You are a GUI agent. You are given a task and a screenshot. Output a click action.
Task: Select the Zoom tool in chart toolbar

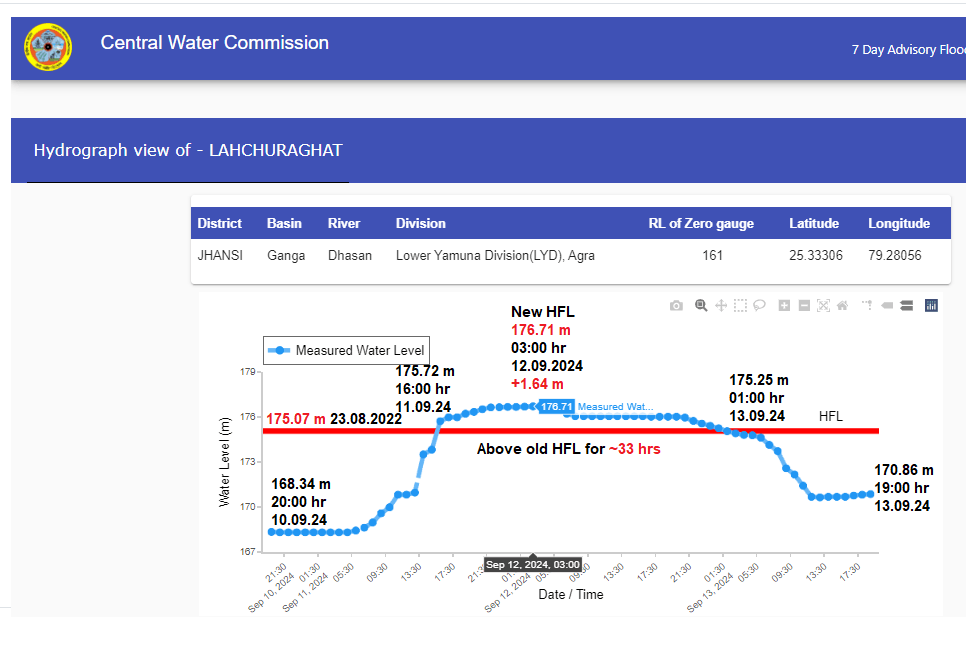pyautogui.click(x=701, y=306)
